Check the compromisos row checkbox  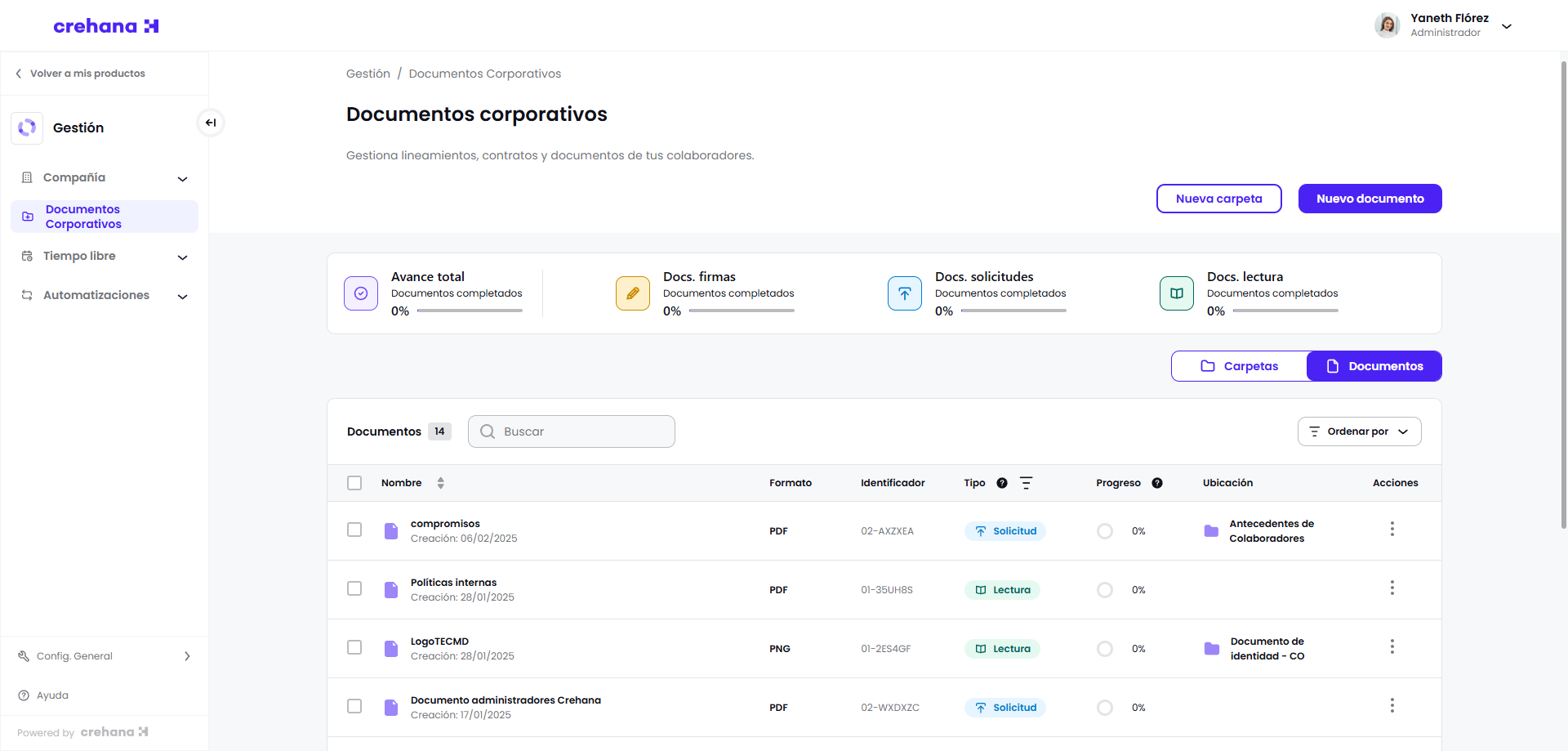coord(354,530)
